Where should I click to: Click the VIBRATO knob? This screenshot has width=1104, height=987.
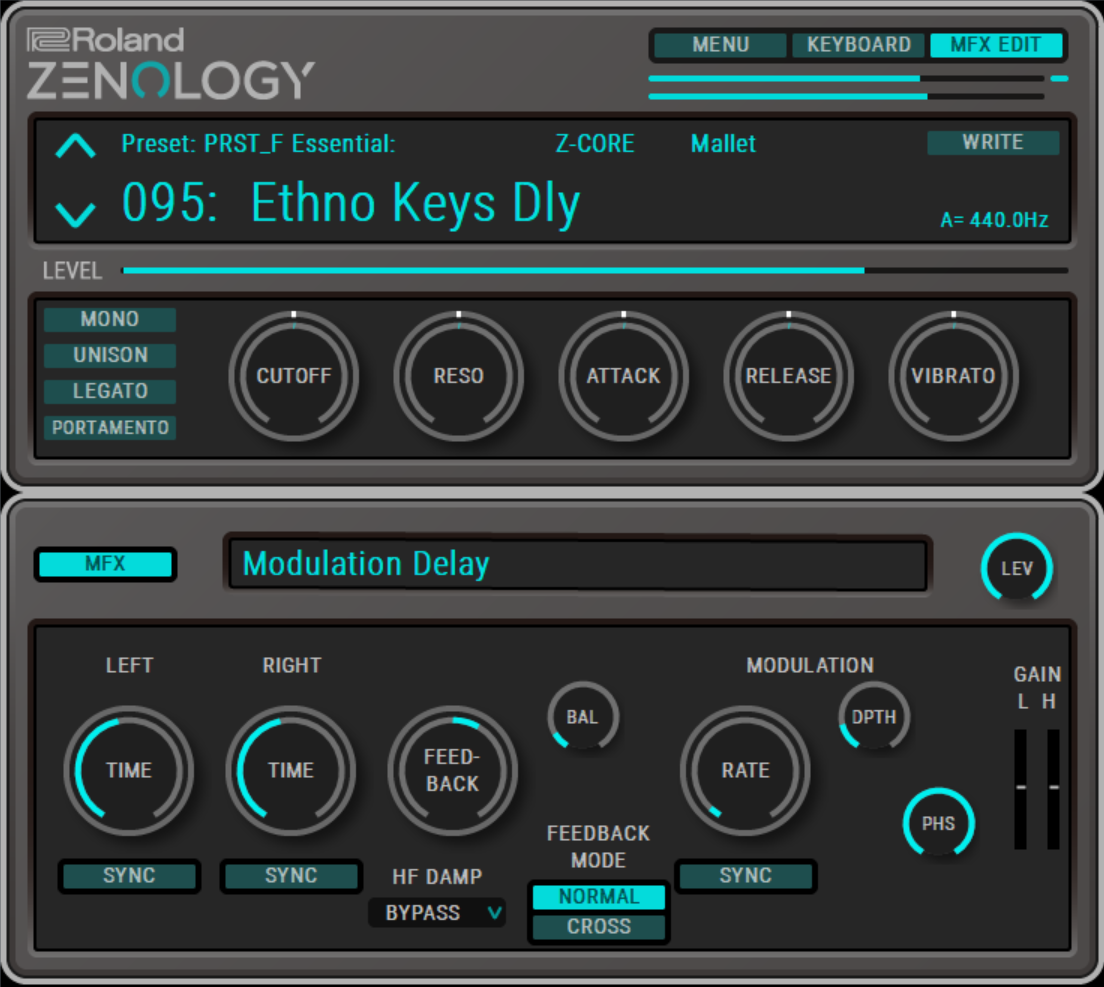953,376
